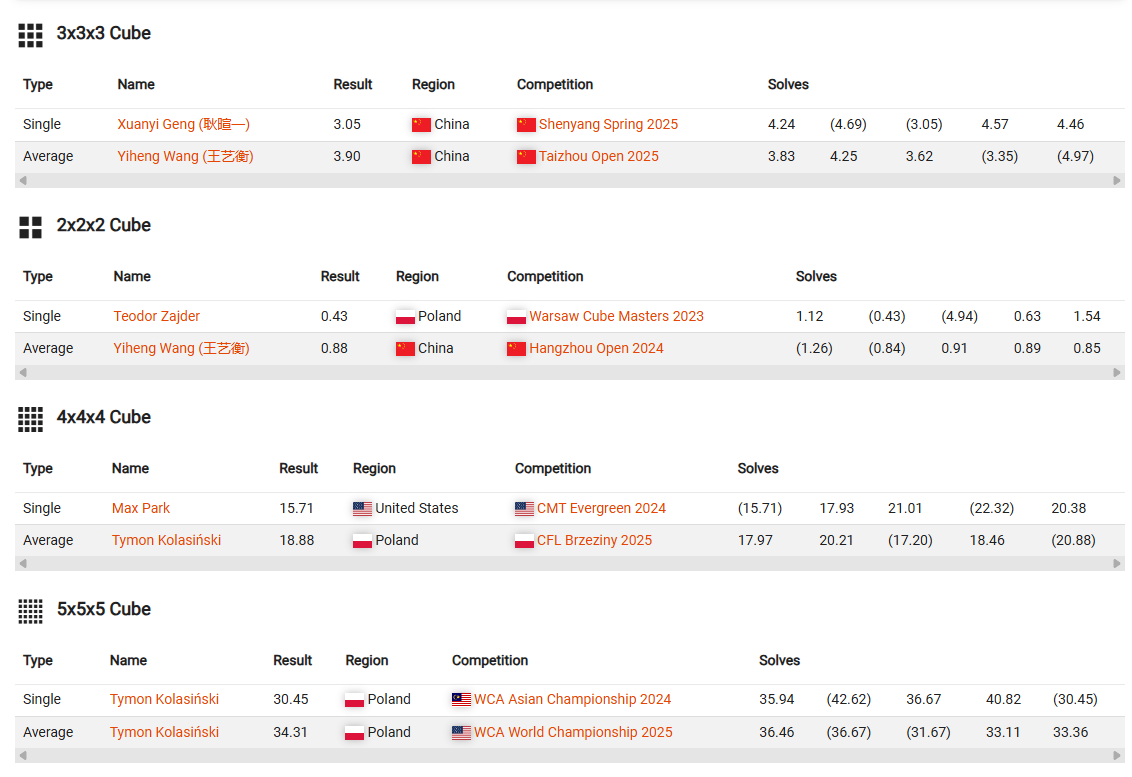Click the 4x4x4 Cube heading
The image size is (1132, 777).
pos(103,417)
